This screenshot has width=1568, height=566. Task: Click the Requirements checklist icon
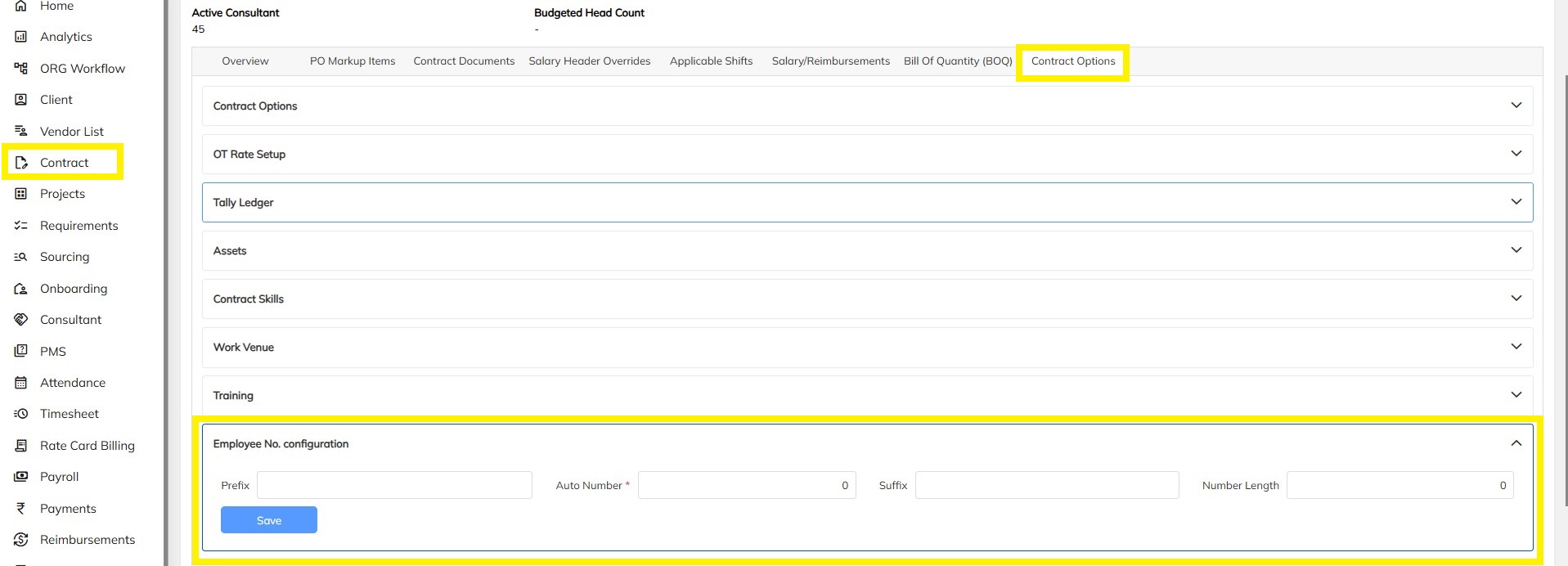21,226
